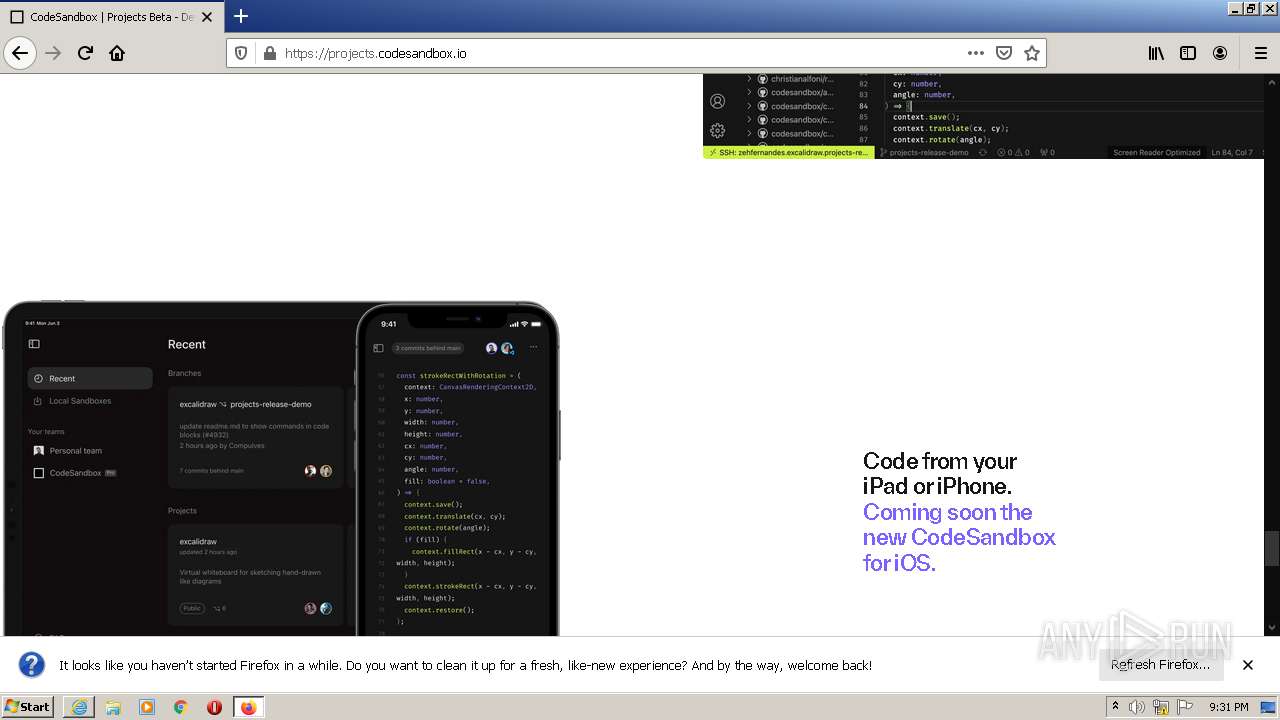The height and width of the screenshot is (720, 1280).
Task: Open Windows Media Player from the taskbar
Action: click(147, 707)
